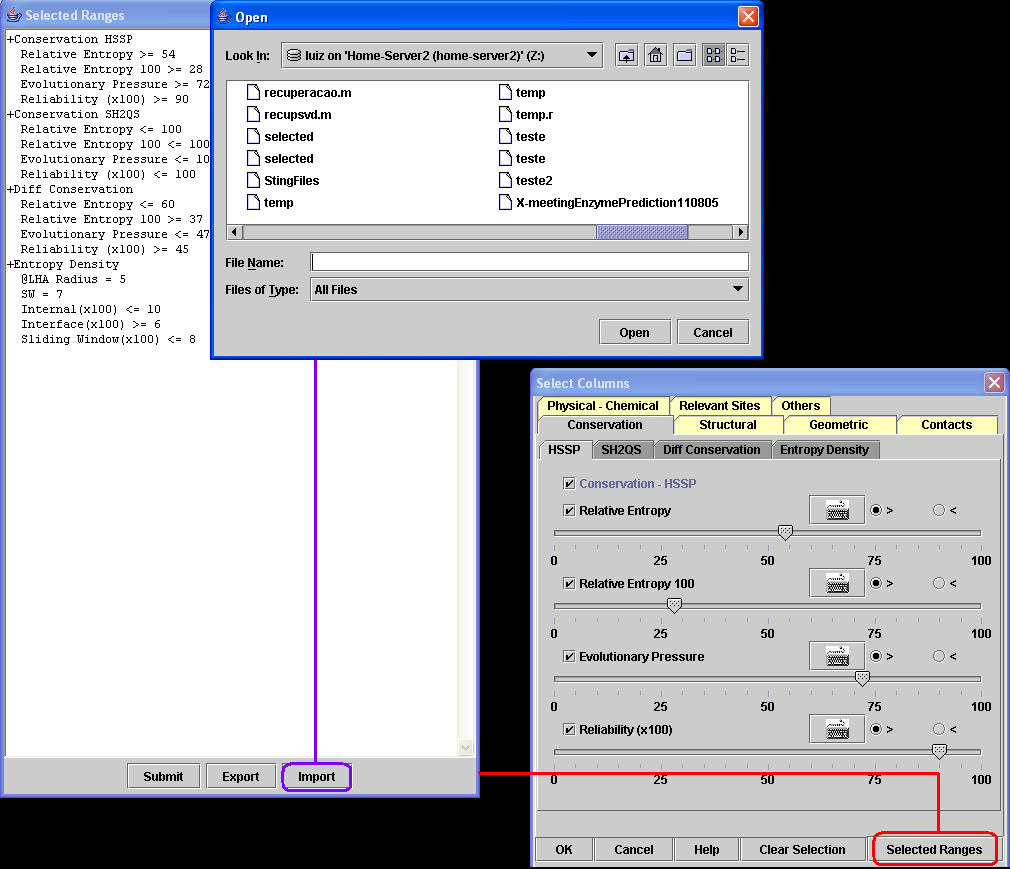Switch to the Others tab
Screen dimensions: 1010x869
[801, 406]
